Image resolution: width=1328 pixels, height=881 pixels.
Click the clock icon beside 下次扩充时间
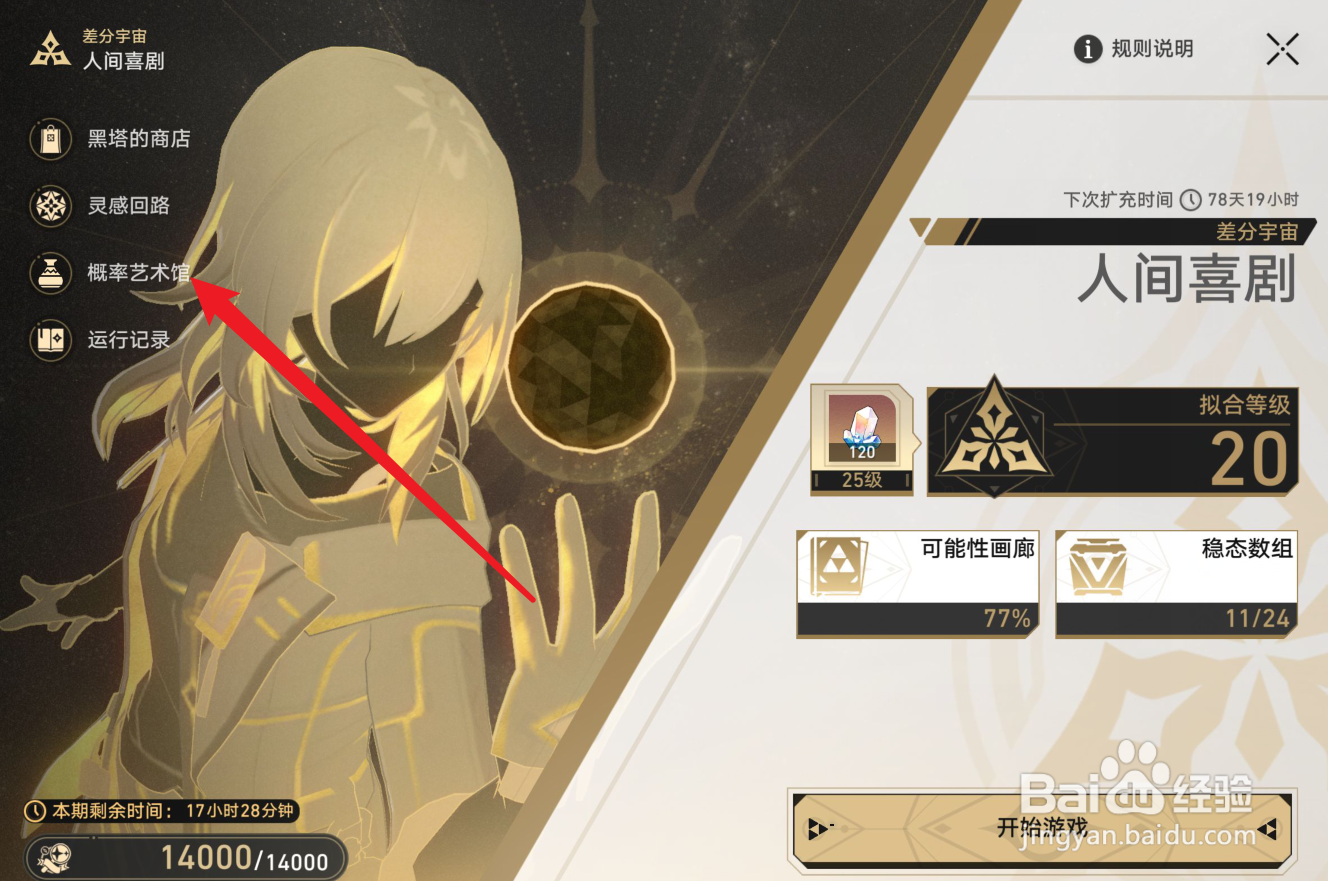click(x=1190, y=200)
